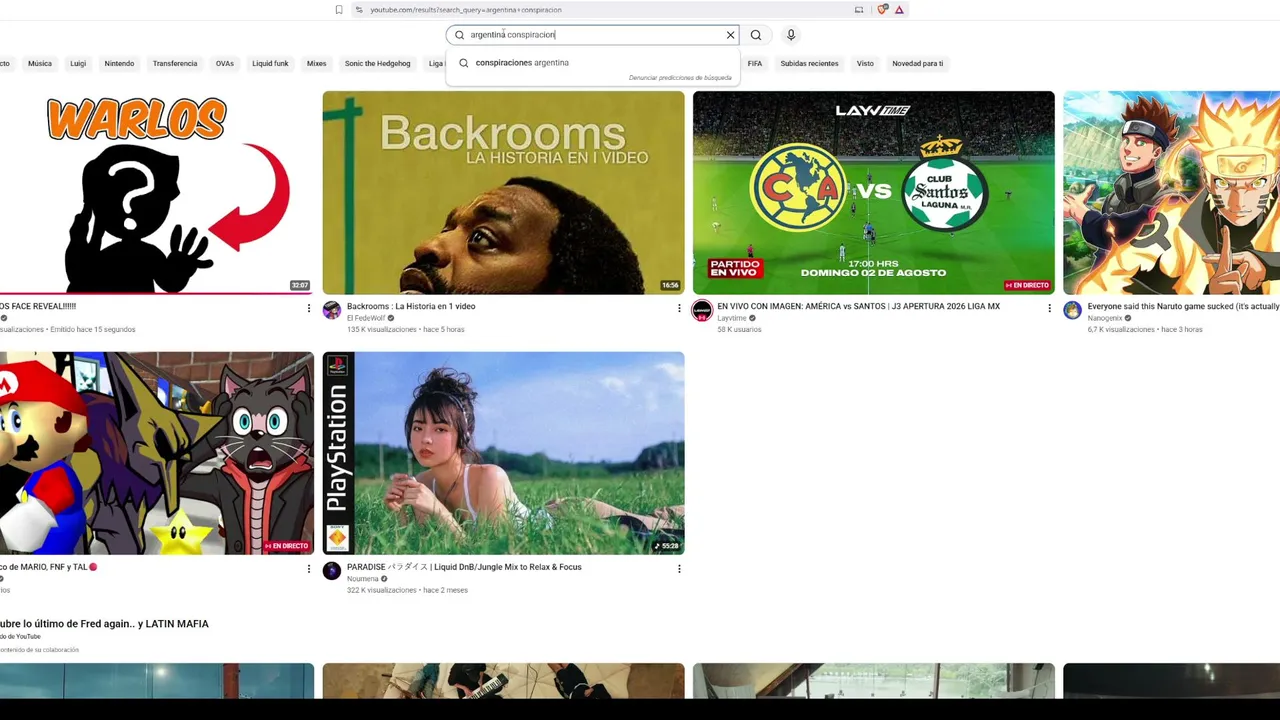Click the YouTube search magnifier button

click(756, 35)
